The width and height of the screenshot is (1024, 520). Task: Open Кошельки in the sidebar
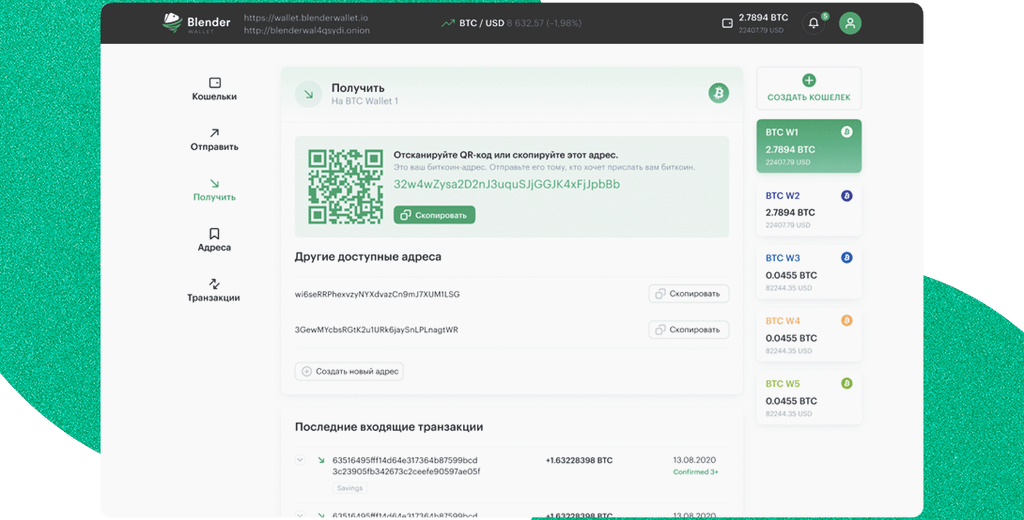(214, 89)
